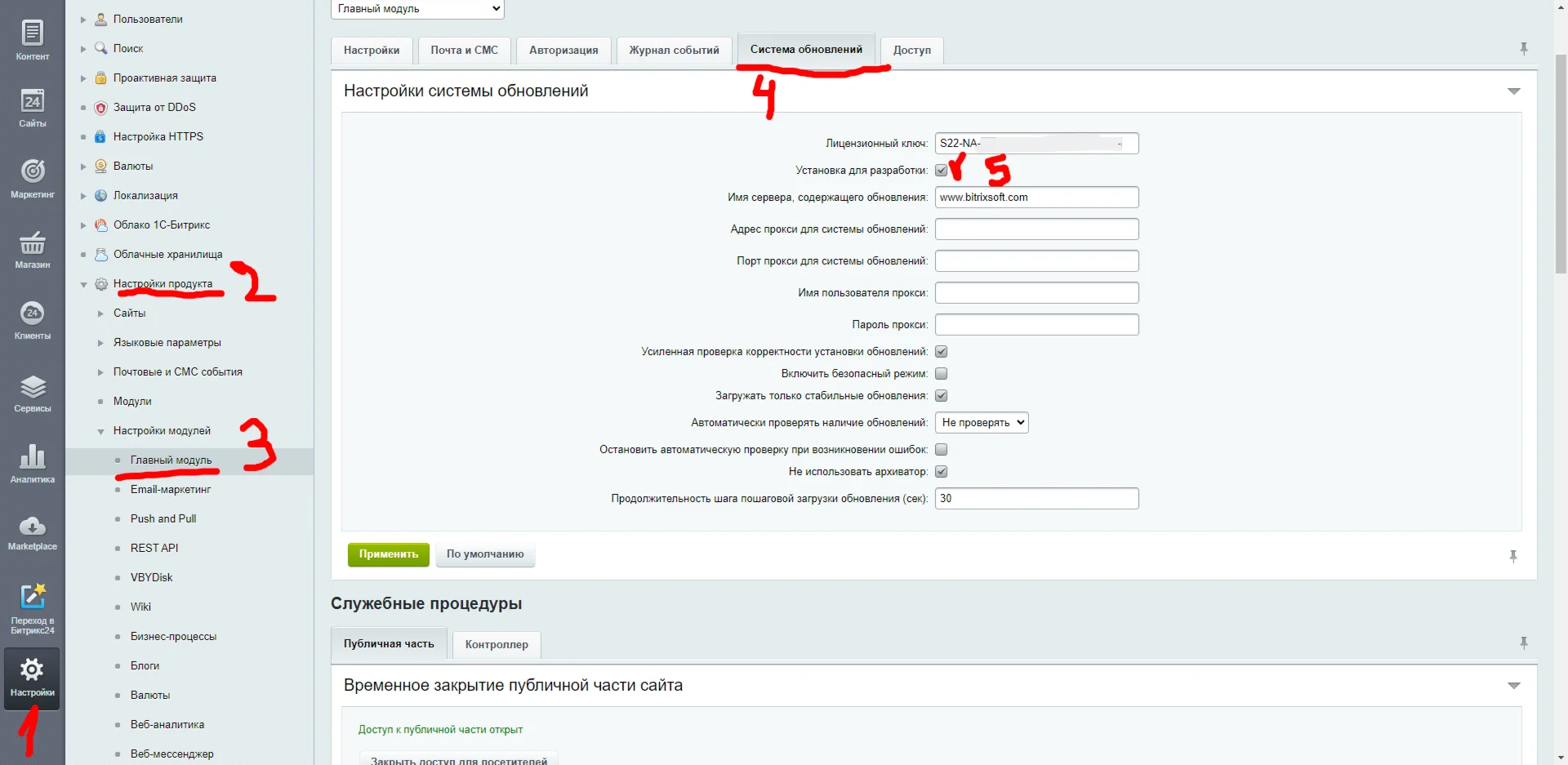Click the Пользователи user icon

[101, 19]
